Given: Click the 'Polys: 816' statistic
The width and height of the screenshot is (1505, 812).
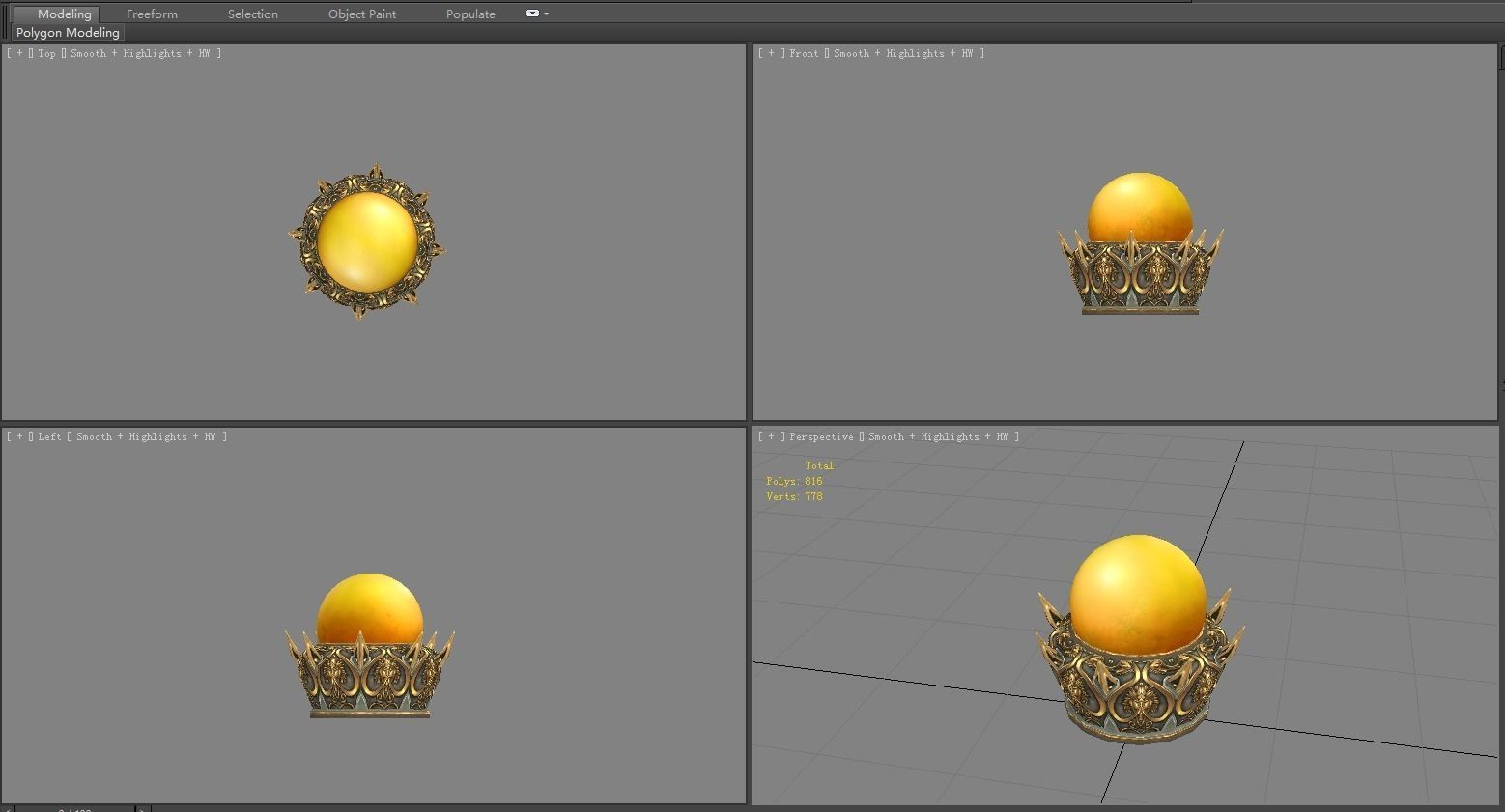Looking at the screenshot, I should click(x=794, y=481).
